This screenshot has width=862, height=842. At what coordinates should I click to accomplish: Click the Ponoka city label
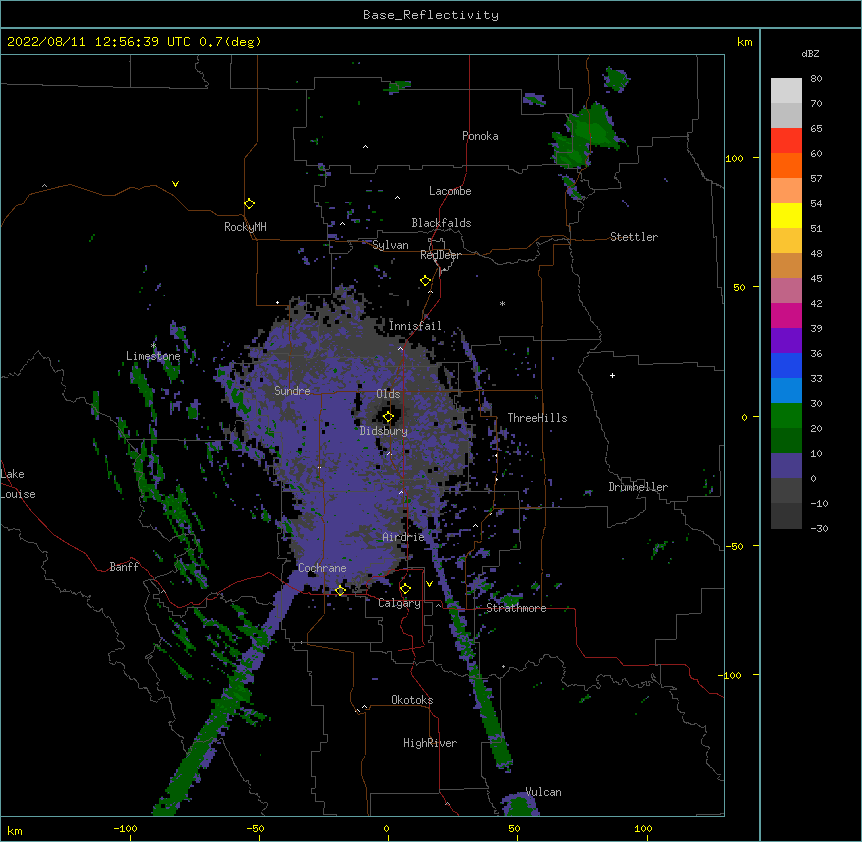(x=480, y=136)
